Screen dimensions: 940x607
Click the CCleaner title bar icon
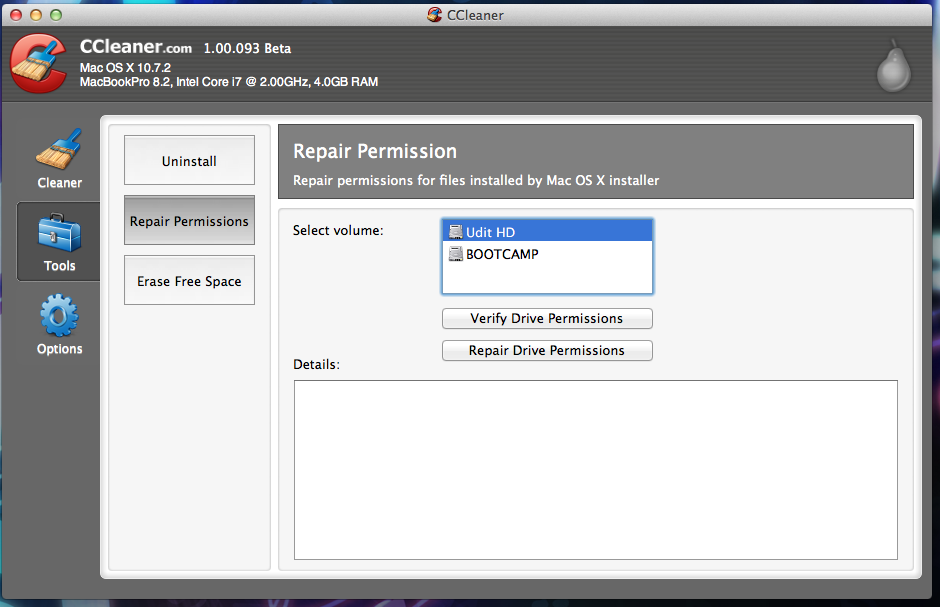click(435, 15)
